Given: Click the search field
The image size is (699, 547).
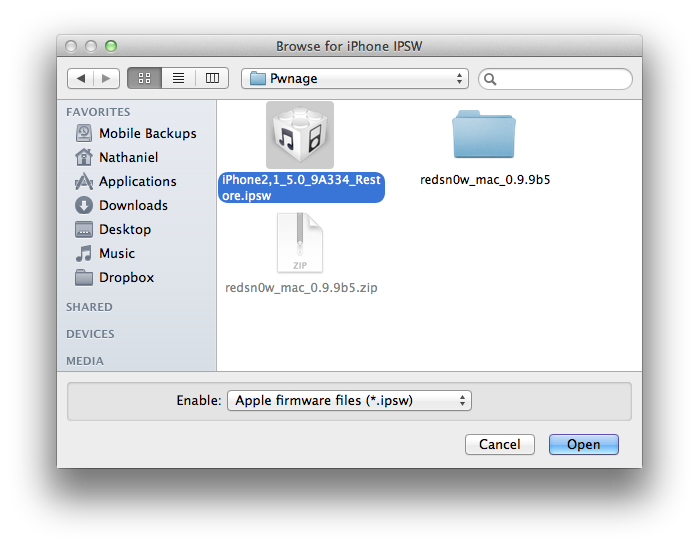Looking at the screenshot, I should (555, 79).
